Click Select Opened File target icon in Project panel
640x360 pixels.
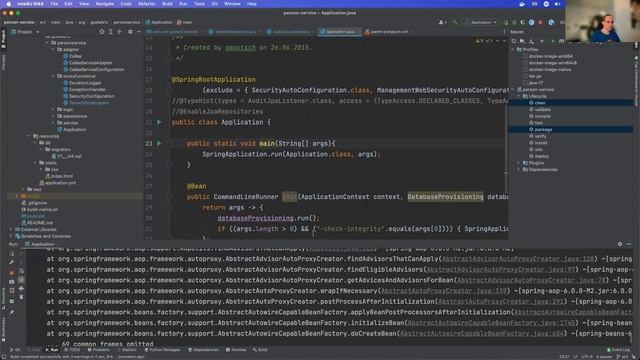[102, 31]
